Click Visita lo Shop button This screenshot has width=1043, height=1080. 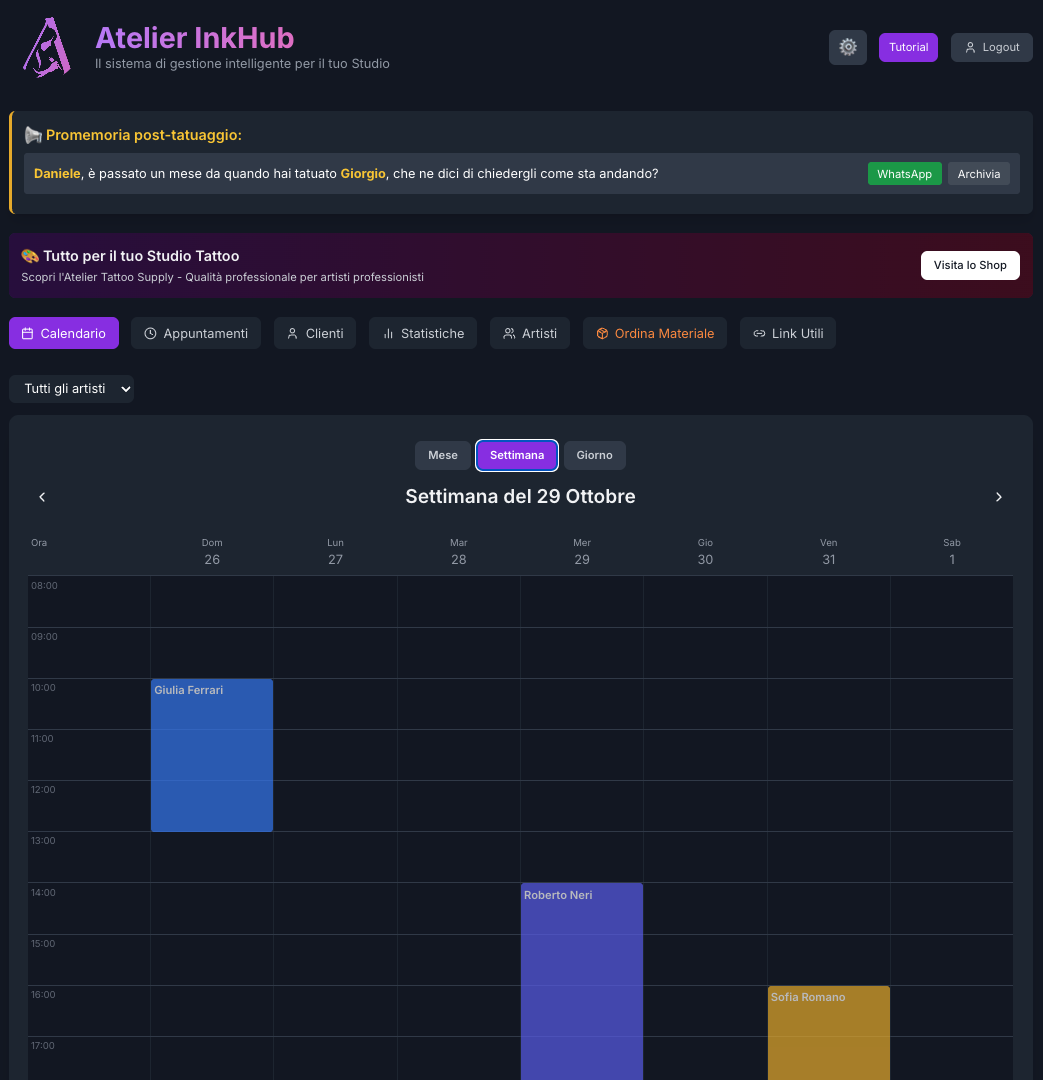[969, 265]
